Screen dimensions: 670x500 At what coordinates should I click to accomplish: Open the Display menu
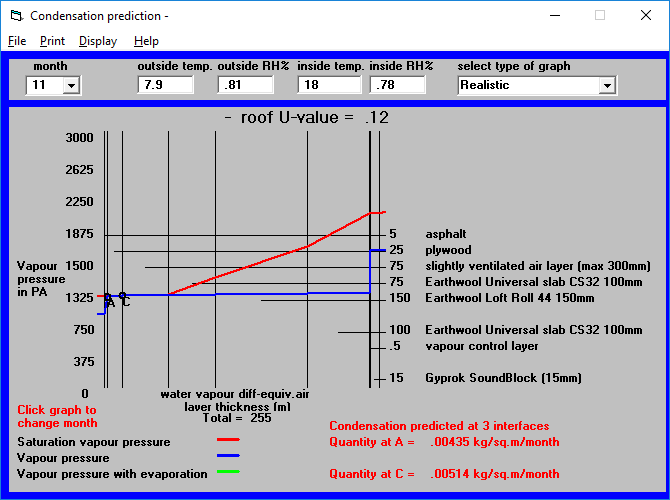click(x=98, y=41)
